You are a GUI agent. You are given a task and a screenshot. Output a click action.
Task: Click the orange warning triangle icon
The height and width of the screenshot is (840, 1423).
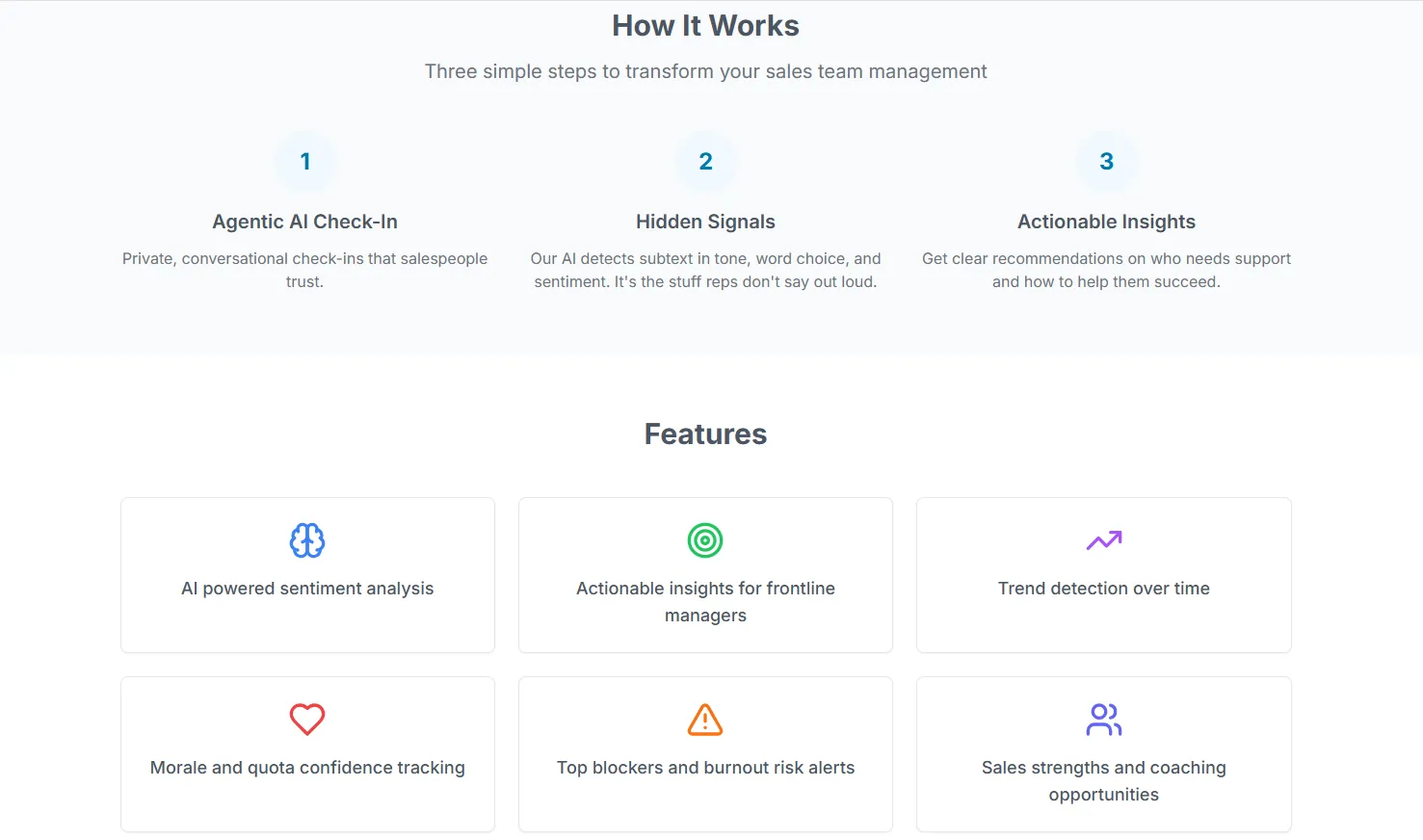(705, 720)
